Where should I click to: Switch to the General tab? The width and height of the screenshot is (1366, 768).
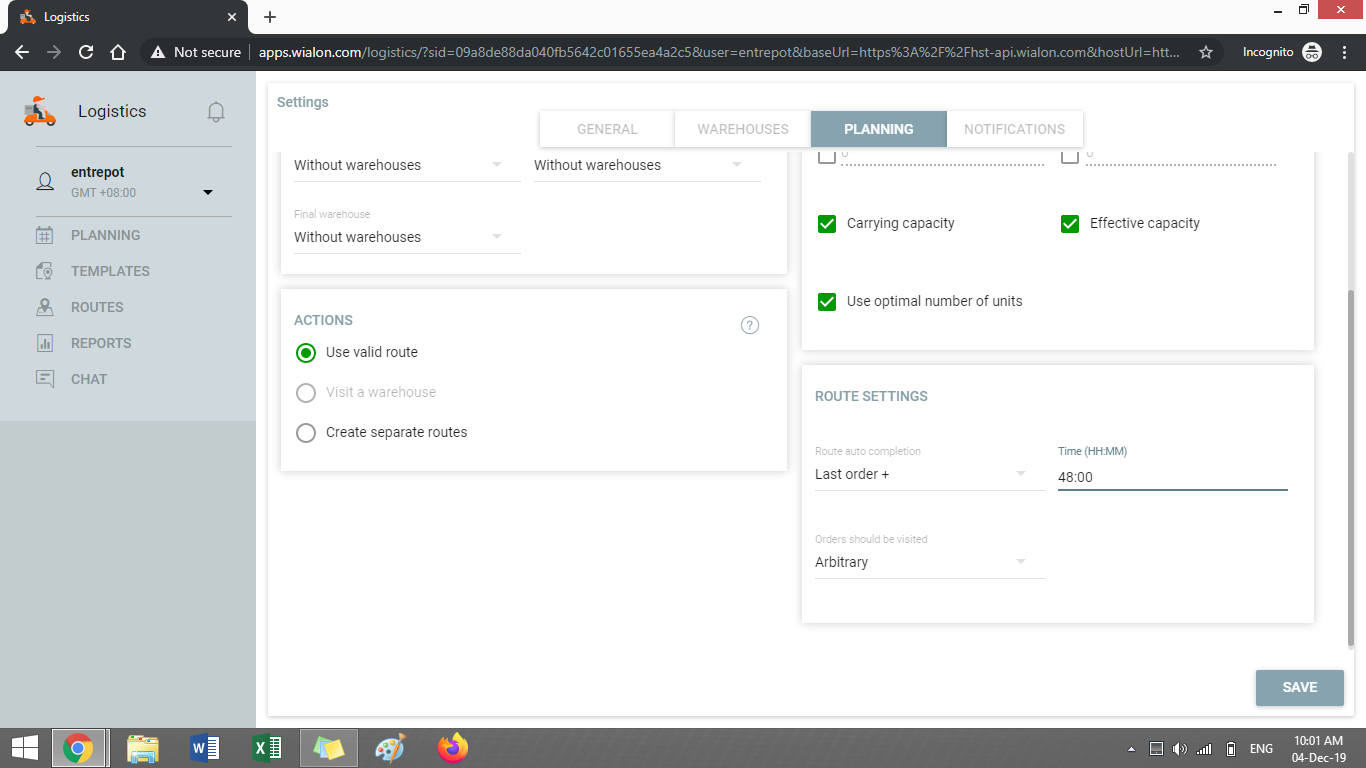pos(607,129)
